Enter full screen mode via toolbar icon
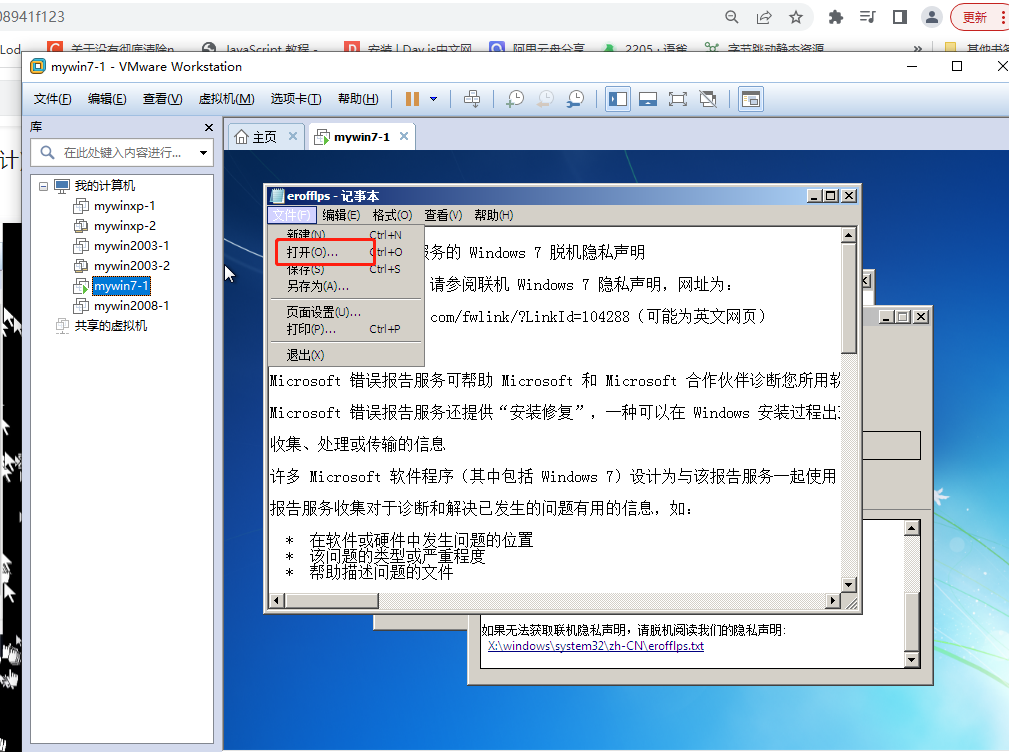Screen dimensions: 1009x752 point(678,99)
